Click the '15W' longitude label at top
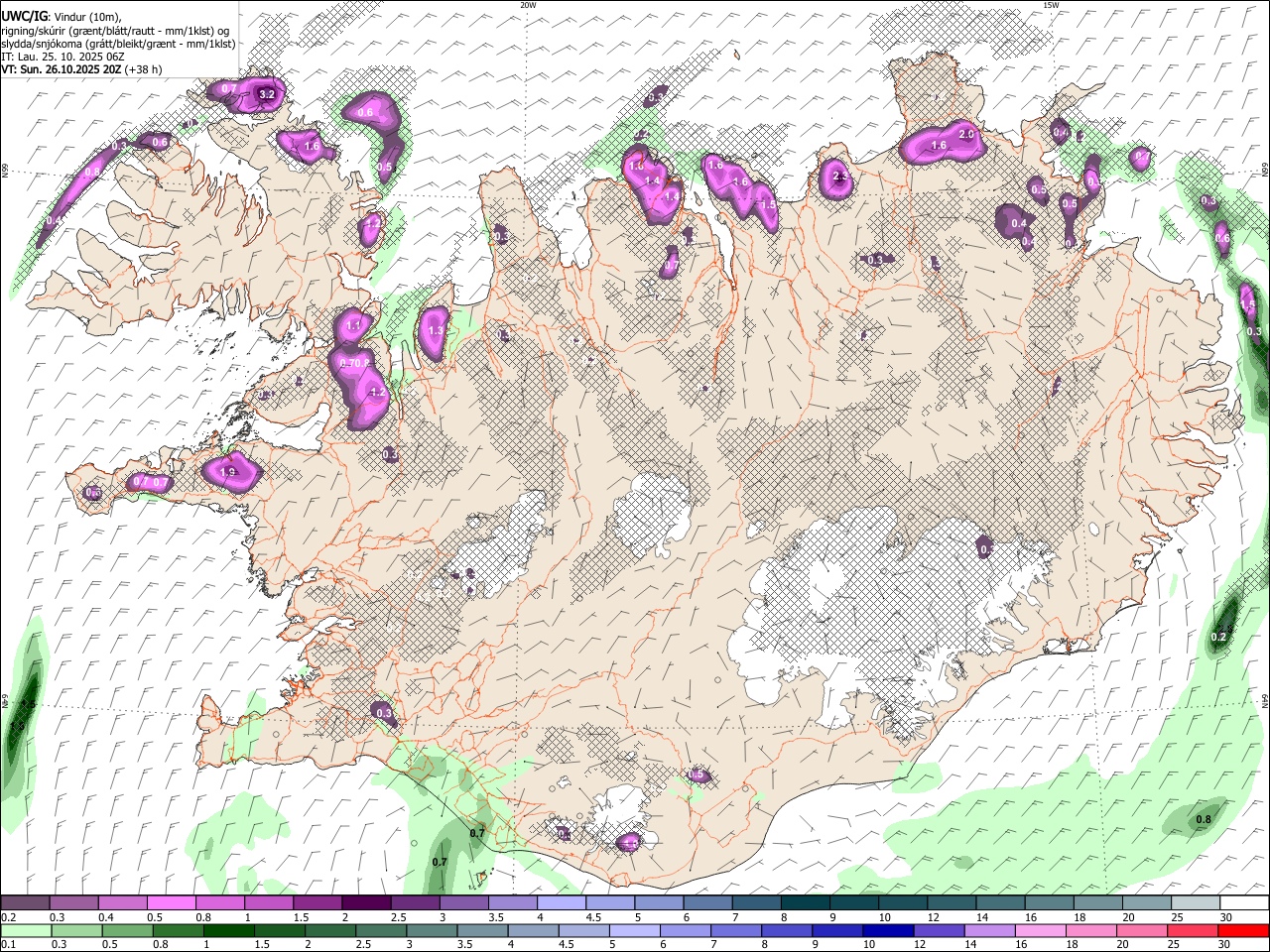Viewport: 1270px width, 952px height. (1051, 5)
